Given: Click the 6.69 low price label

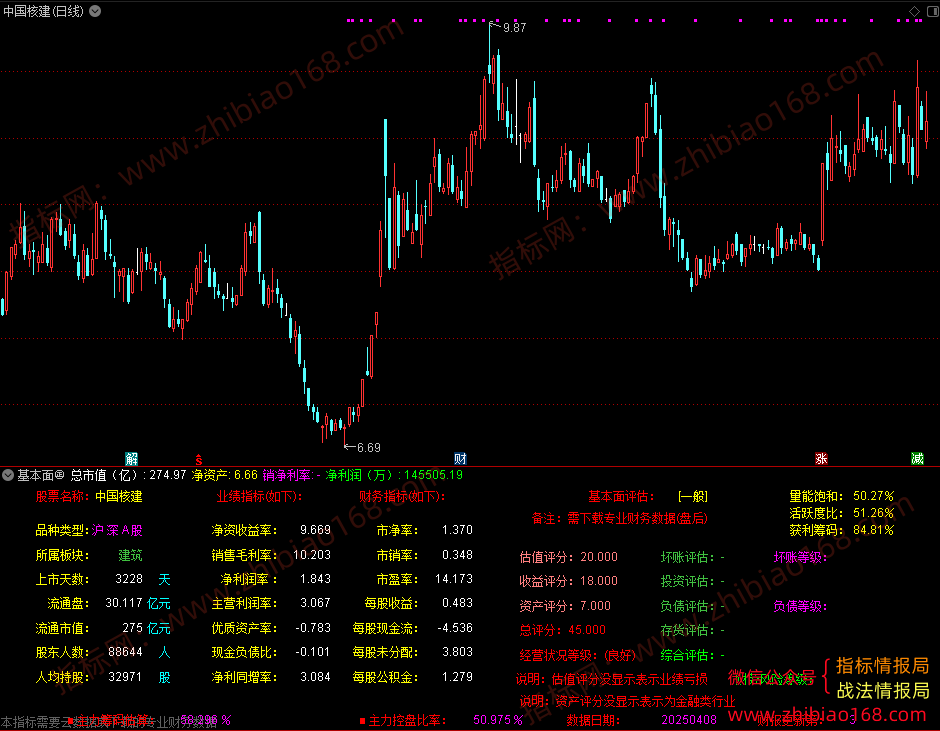Looking at the screenshot, I should (369, 447).
